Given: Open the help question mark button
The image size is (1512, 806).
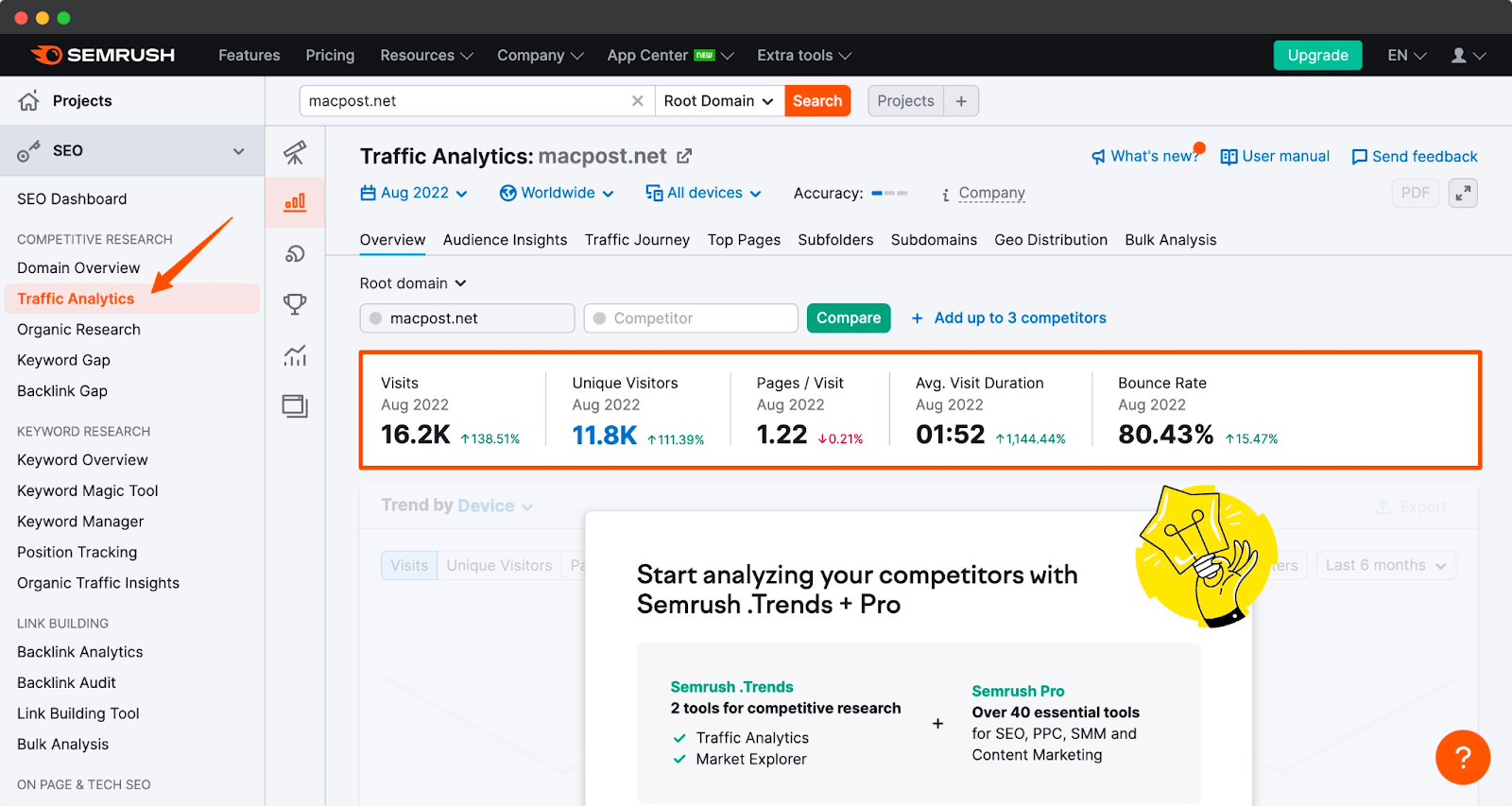Looking at the screenshot, I should click(x=1463, y=757).
